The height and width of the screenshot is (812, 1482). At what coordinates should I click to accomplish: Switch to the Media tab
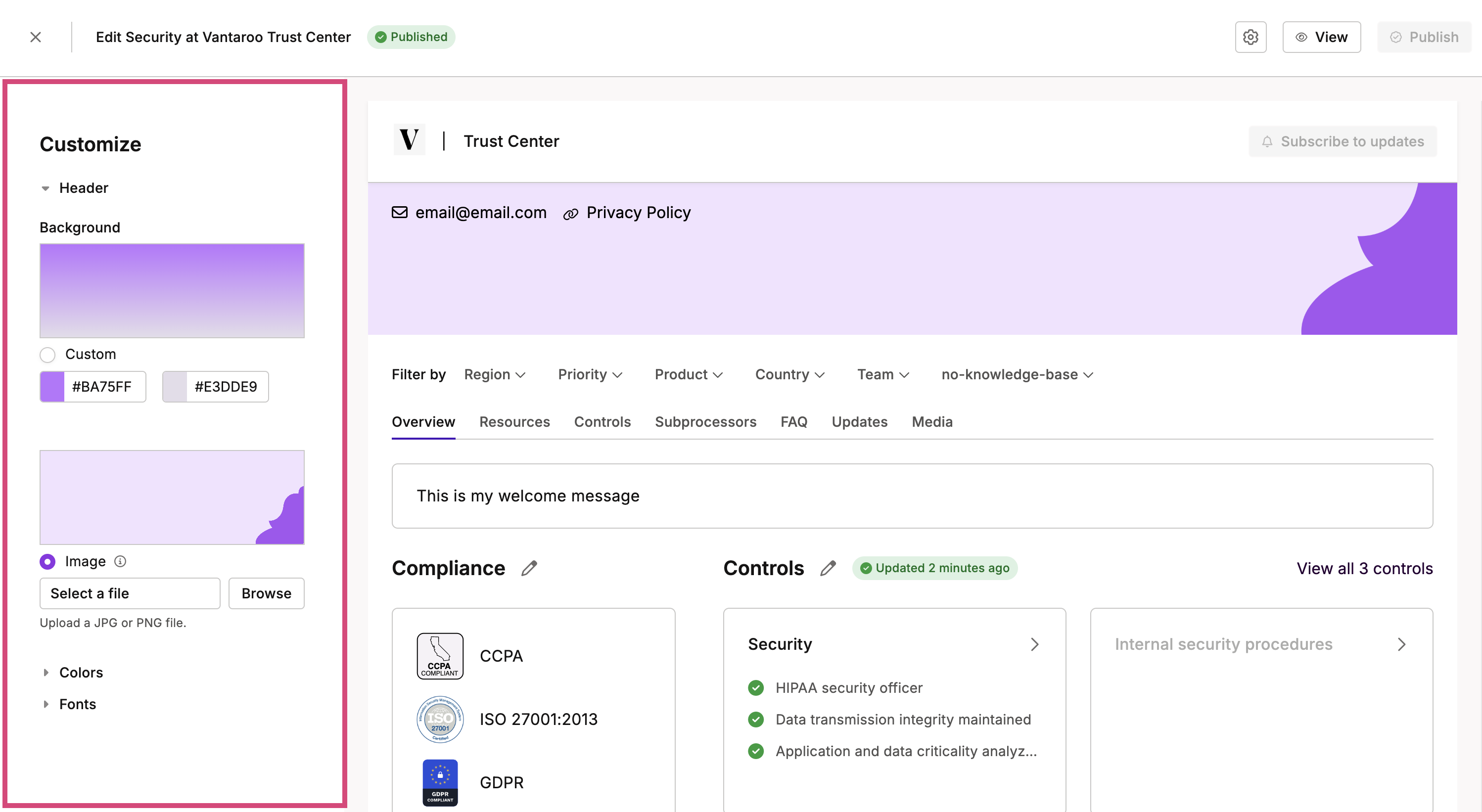(x=932, y=421)
